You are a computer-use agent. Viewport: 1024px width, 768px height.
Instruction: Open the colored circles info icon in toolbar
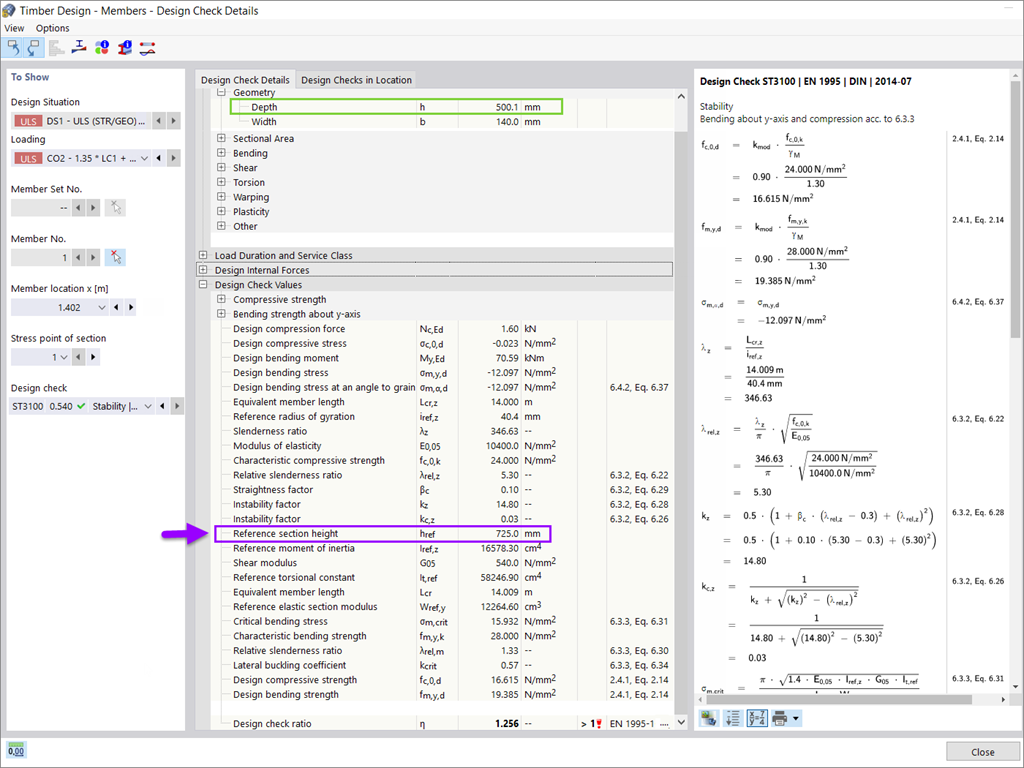102,47
